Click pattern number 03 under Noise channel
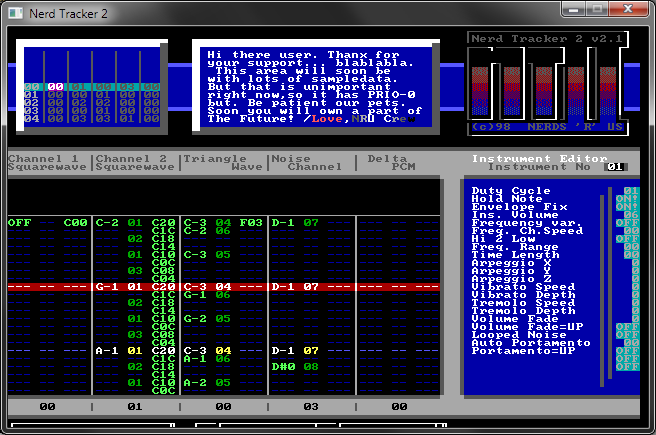 (x=311, y=407)
